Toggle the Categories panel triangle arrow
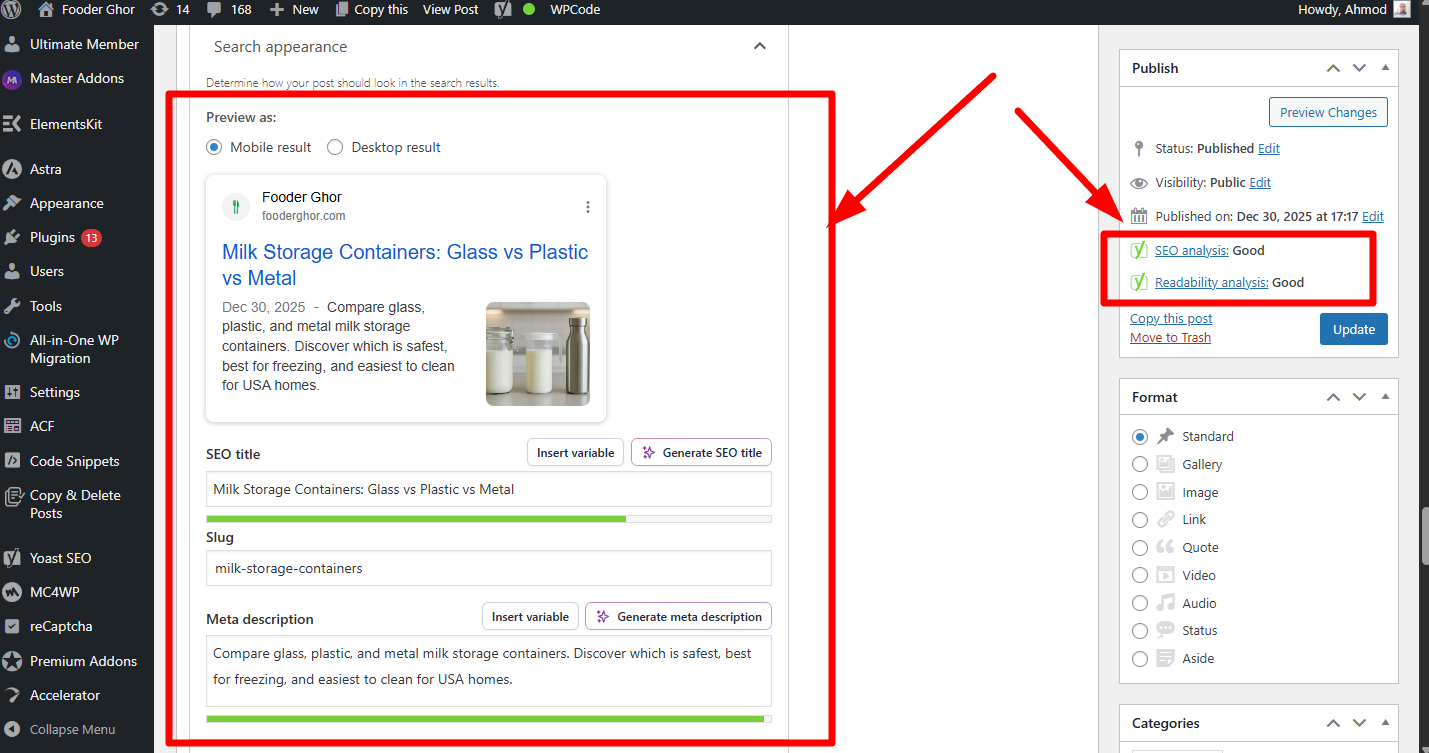The image size is (1429, 753). pos(1385,723)
